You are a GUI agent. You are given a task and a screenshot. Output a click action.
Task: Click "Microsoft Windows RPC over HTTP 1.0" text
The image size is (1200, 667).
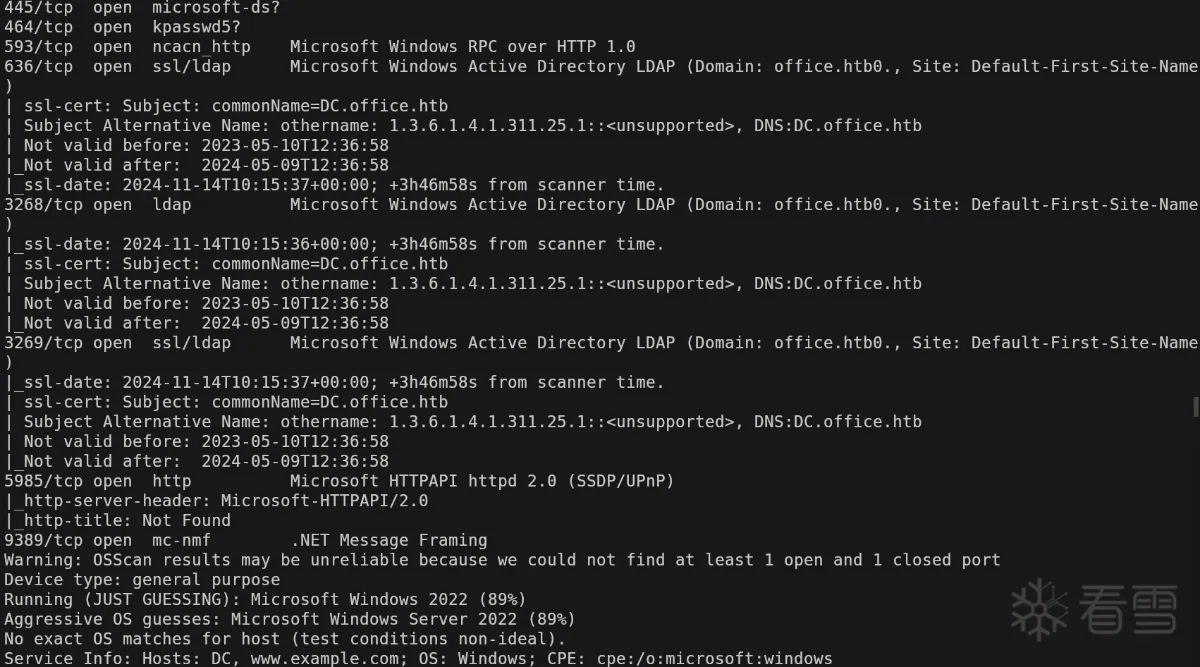(462, 47)
